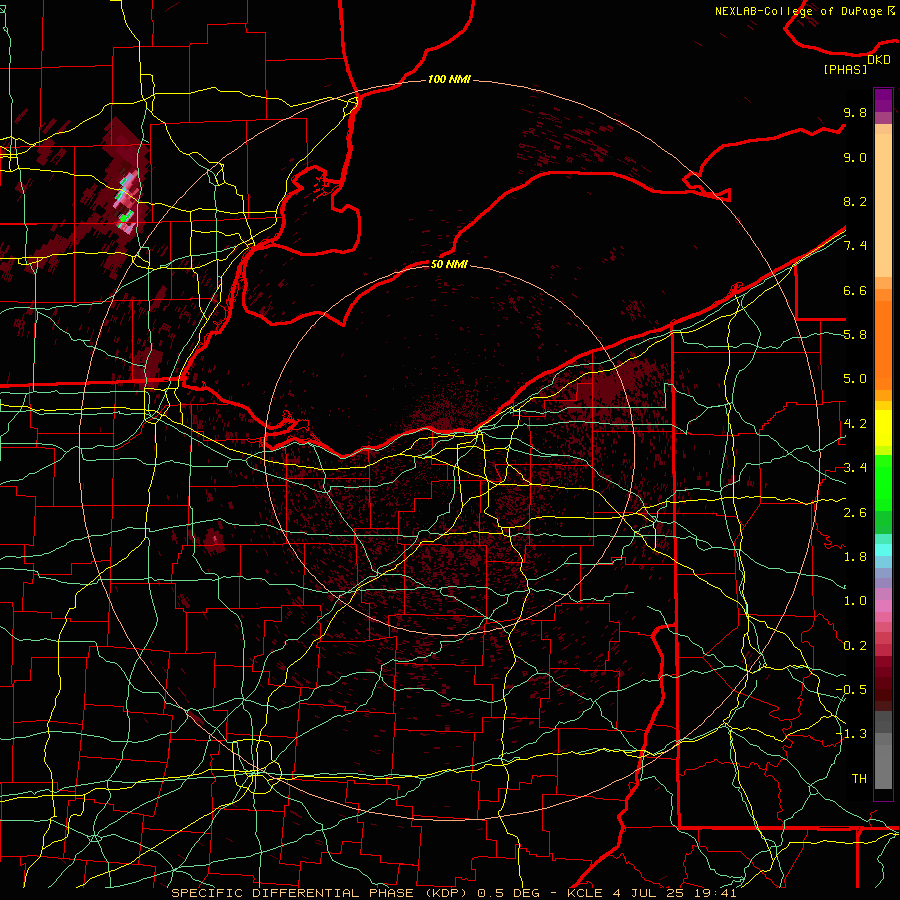
Task: Click the 8.2 scale value
Action: click(x=855, y=201)
